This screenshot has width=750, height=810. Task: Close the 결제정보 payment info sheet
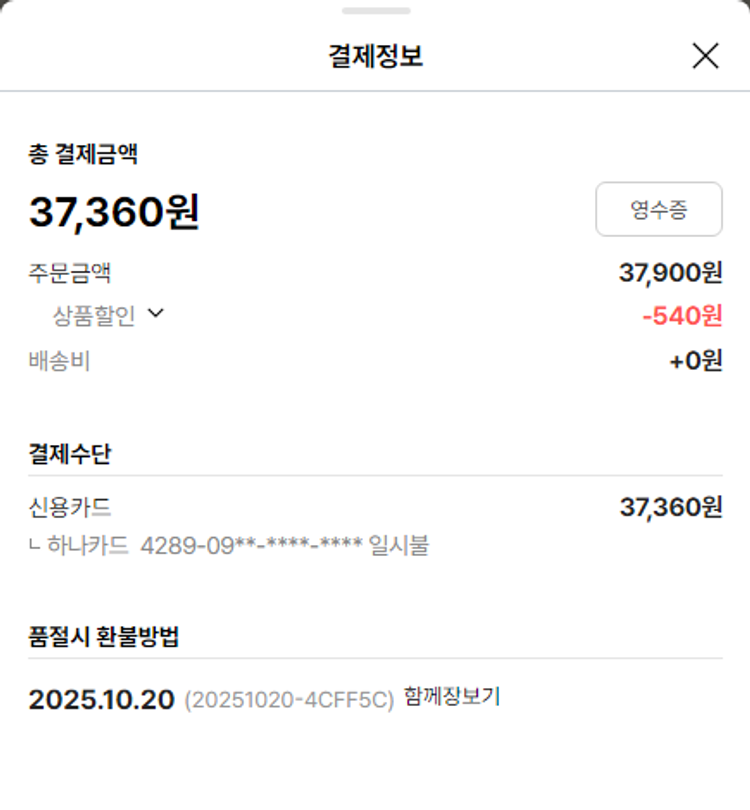pyautogui.click(x=705, y=56)
